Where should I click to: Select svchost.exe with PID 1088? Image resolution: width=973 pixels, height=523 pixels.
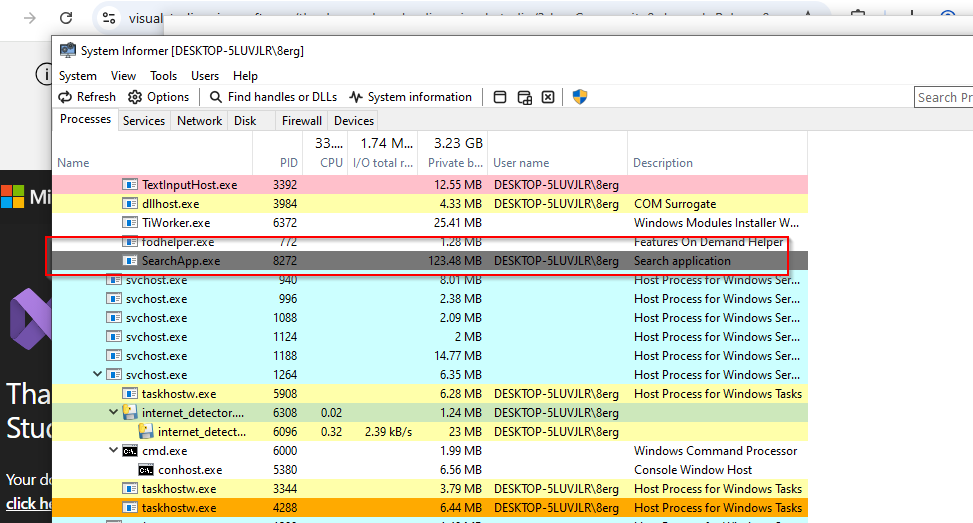tap(430, 318)
